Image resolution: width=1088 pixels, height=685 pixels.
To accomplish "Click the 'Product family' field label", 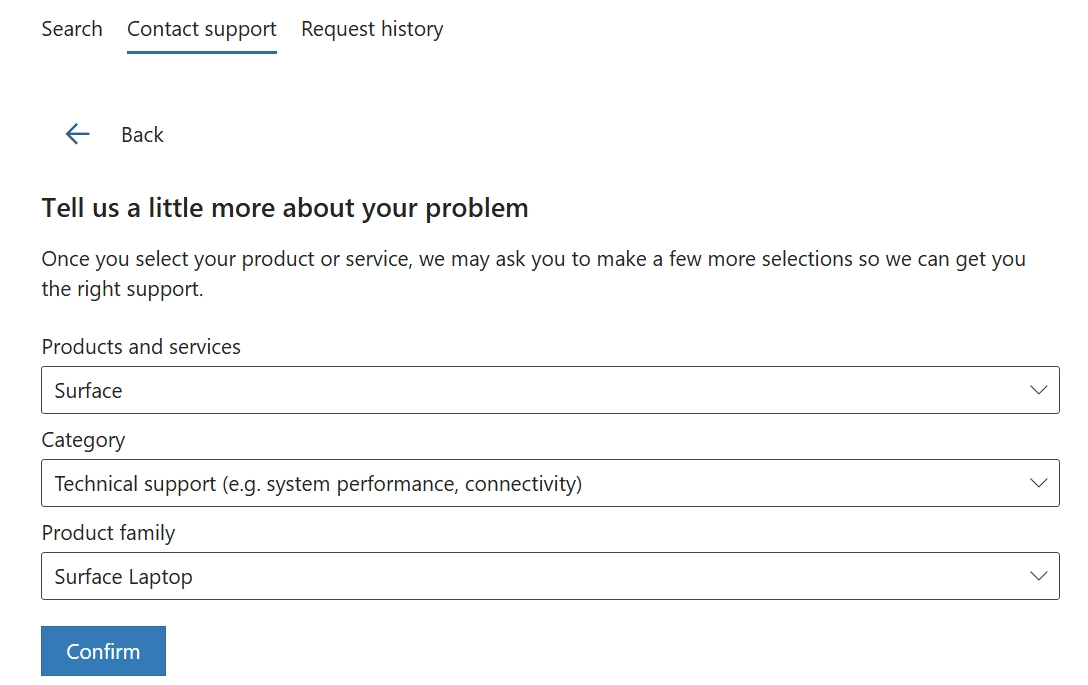I will pos(108,533).
